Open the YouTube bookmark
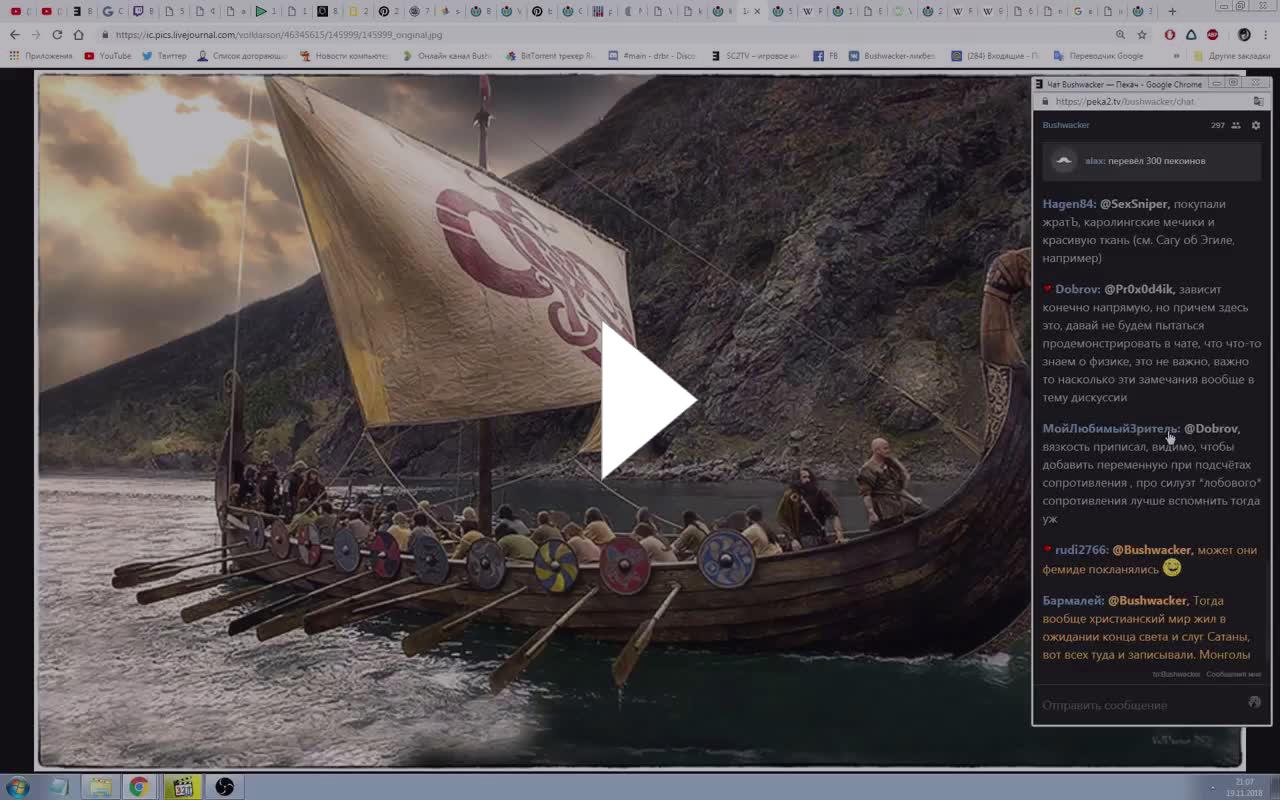This screenshot has width=1280, height=800. (x=108, y=56)
